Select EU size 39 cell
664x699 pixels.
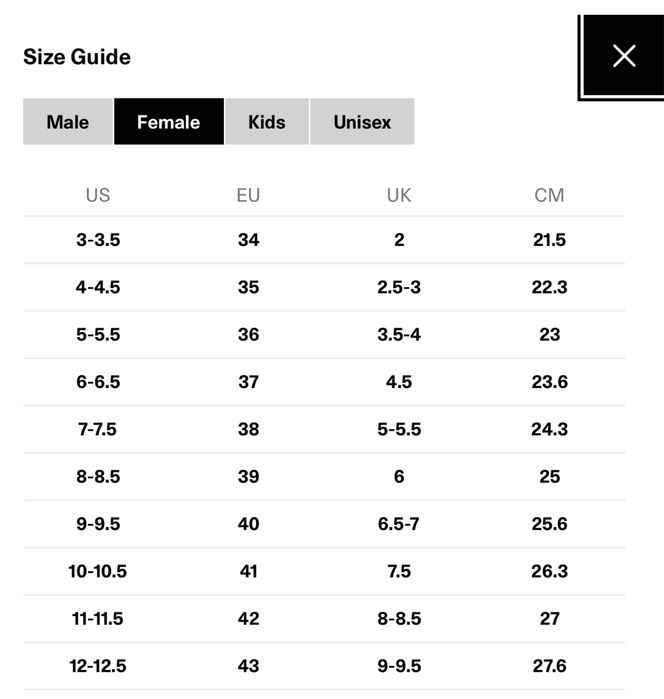coord(248,477)
